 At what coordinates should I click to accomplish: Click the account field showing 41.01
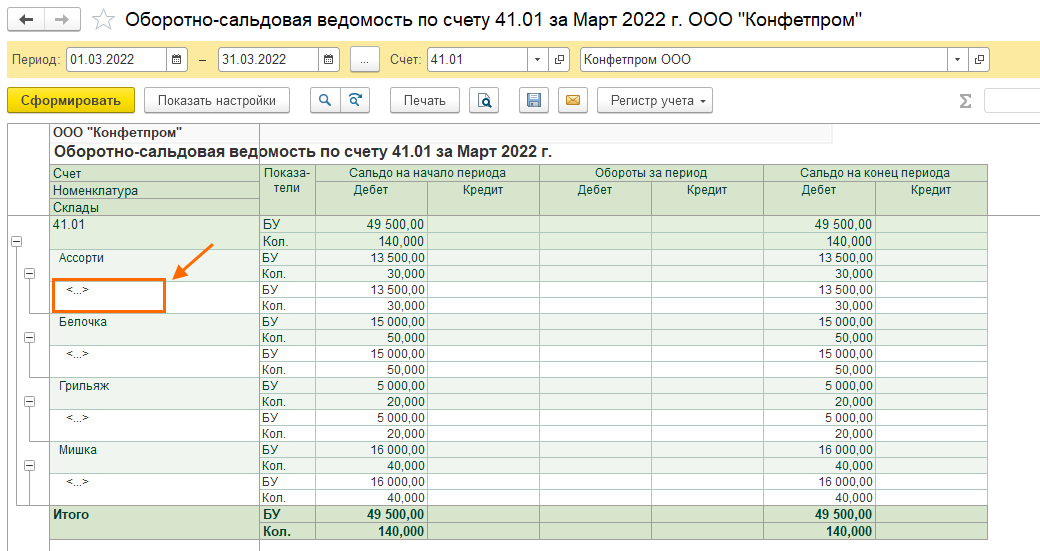478,60
